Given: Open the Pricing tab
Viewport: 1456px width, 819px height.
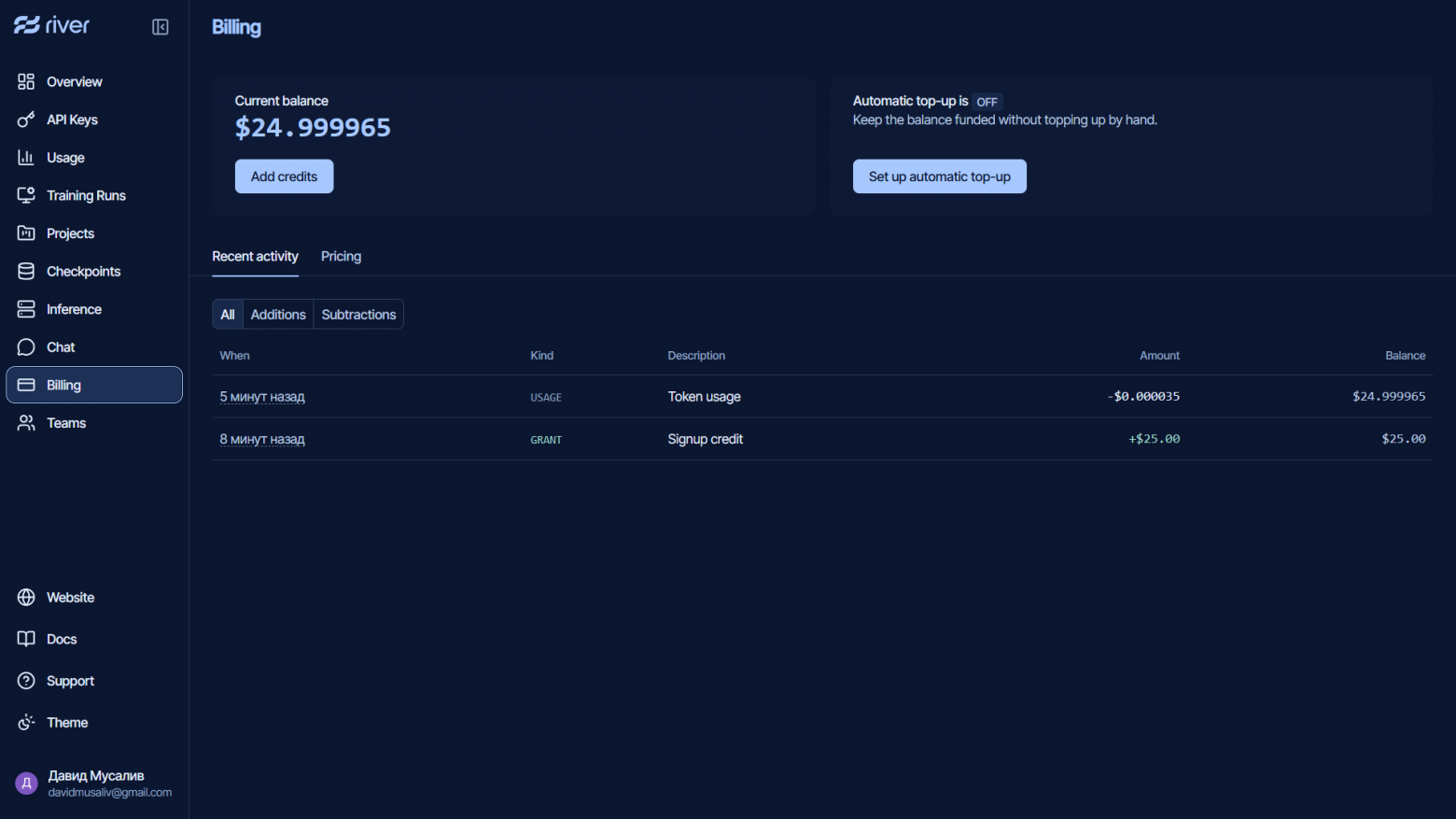Looking at the screenshot, I should coord(341,256).
